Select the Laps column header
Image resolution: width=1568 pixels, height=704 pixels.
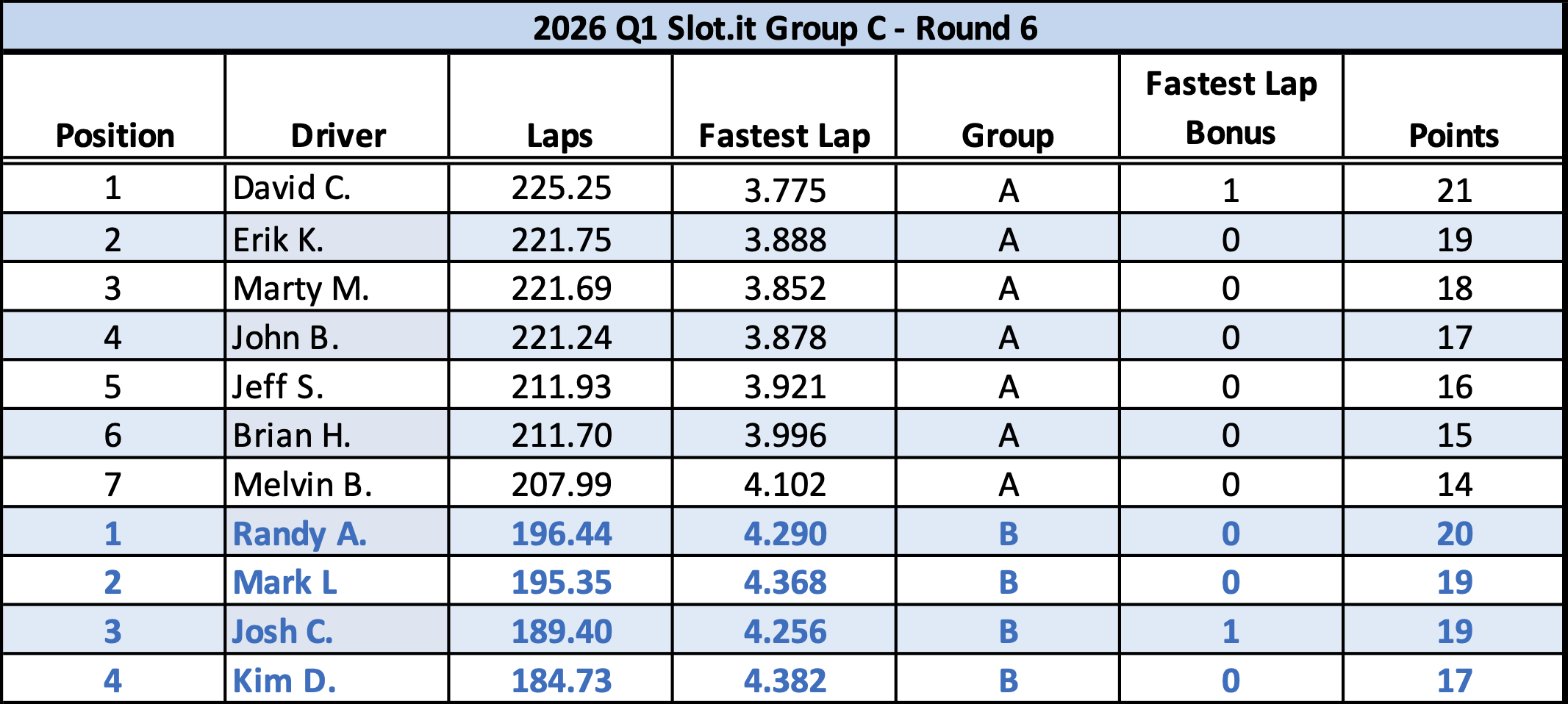[x=560, y=136]
